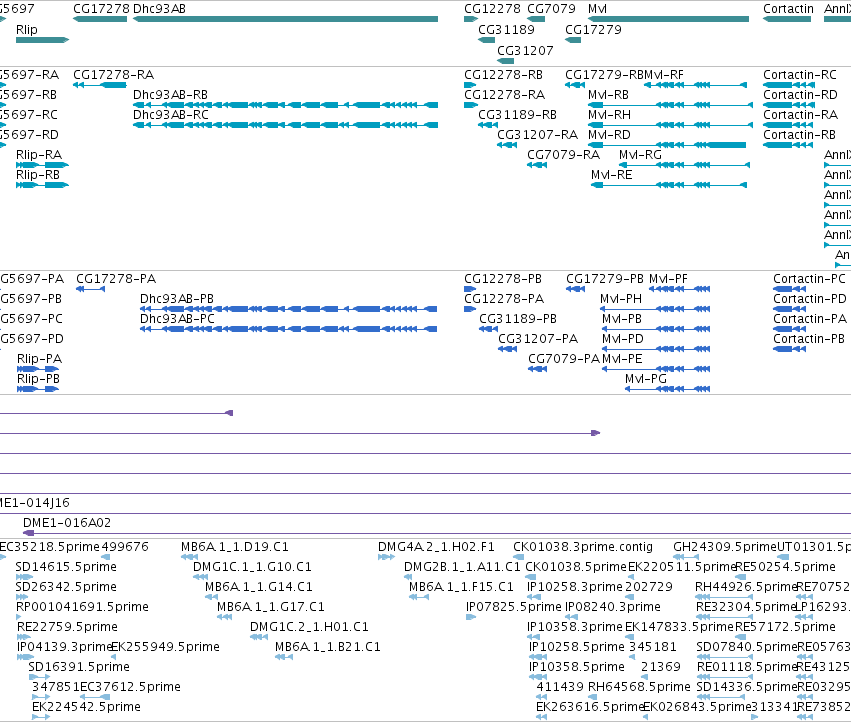Select the CK01038.3prime.contig EST label
851x722 pixels.
tap(583, 547)
